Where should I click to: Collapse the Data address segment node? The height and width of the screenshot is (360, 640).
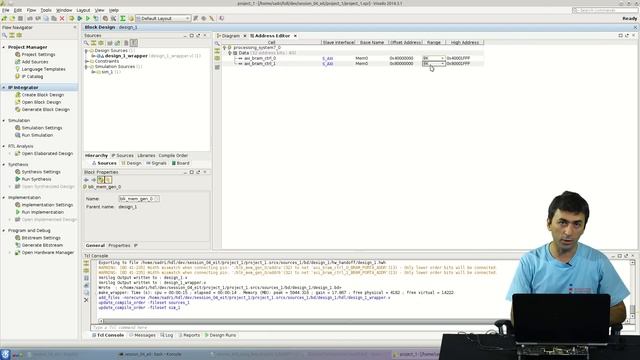pyautogui.click(x=230, y=53)
